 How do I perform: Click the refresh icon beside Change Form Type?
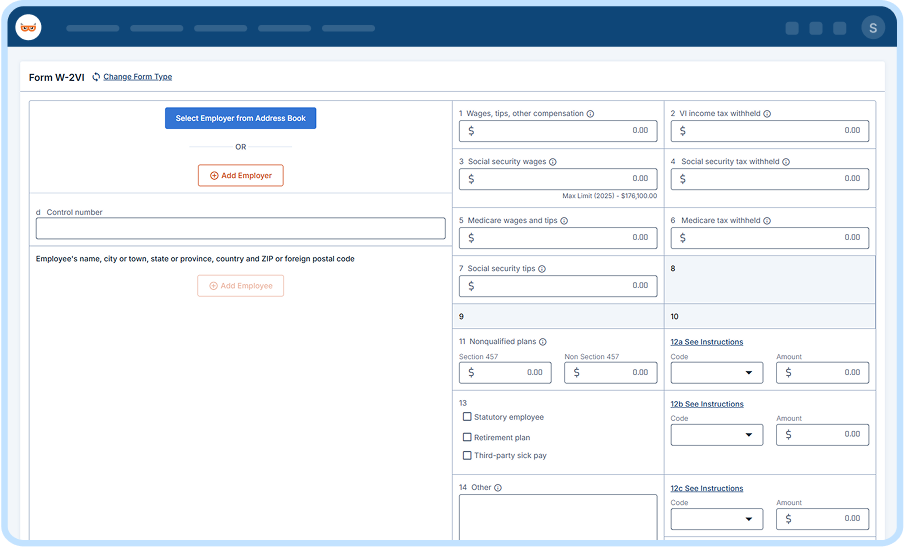[x=96, y=77]
